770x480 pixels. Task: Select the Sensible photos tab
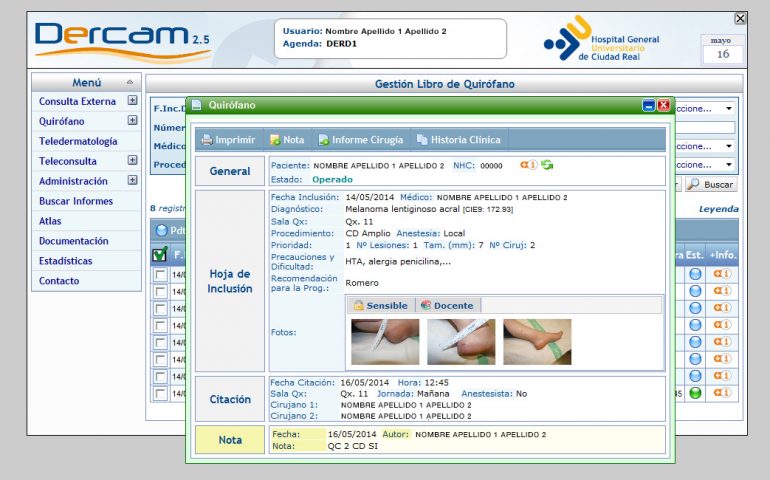point(379,305)
